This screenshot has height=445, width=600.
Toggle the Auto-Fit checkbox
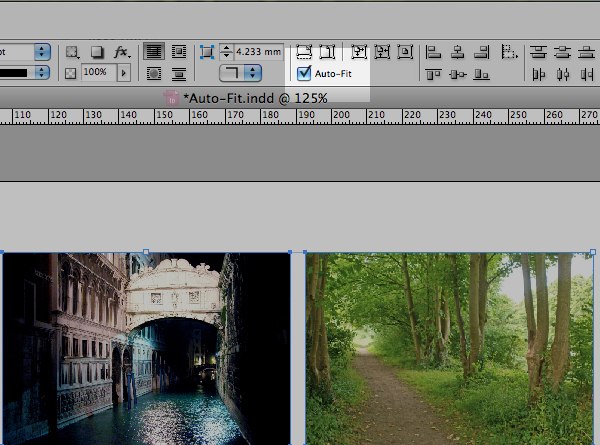point(304,73)
